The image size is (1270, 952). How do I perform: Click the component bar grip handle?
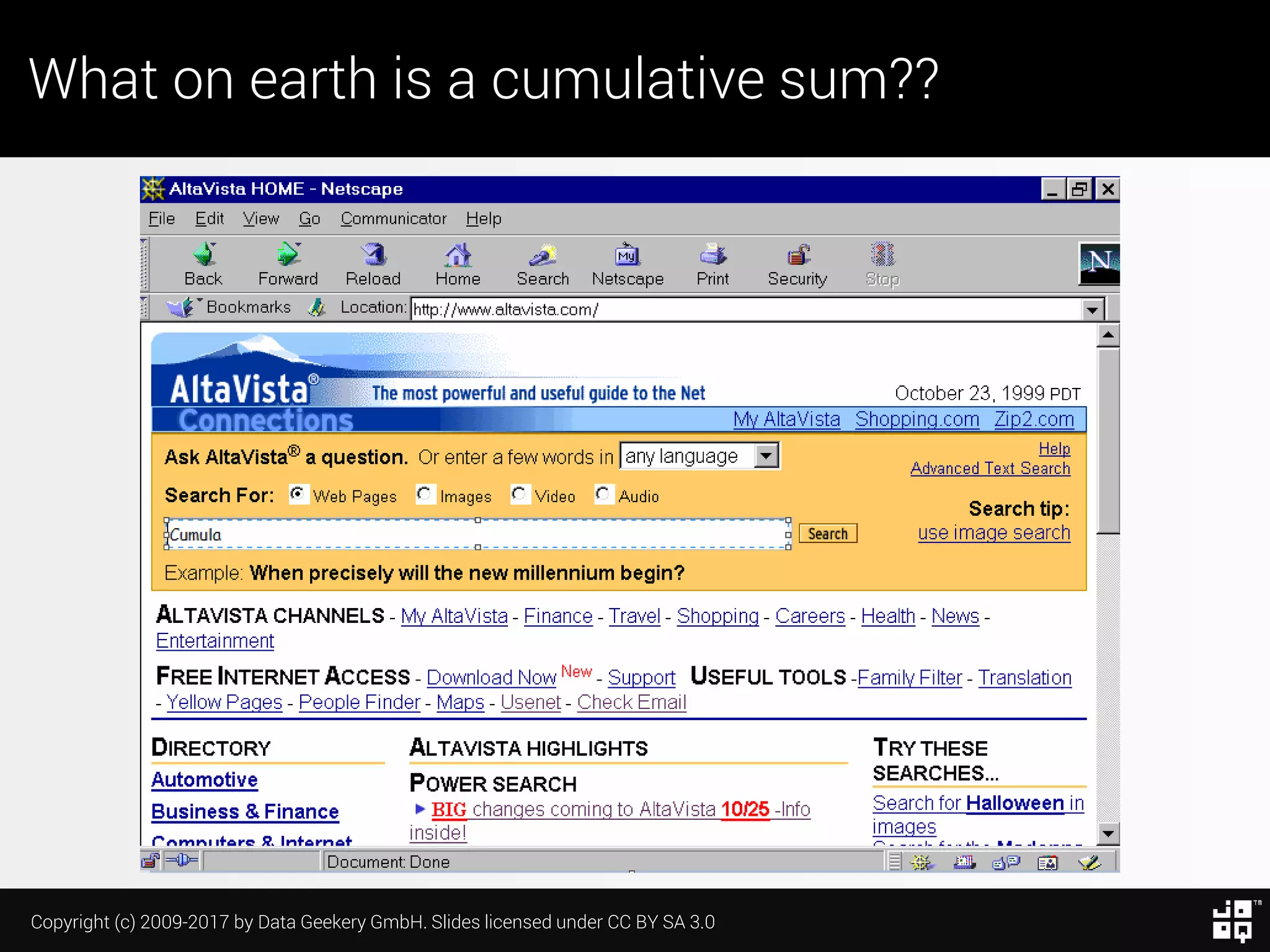(894, 862)
